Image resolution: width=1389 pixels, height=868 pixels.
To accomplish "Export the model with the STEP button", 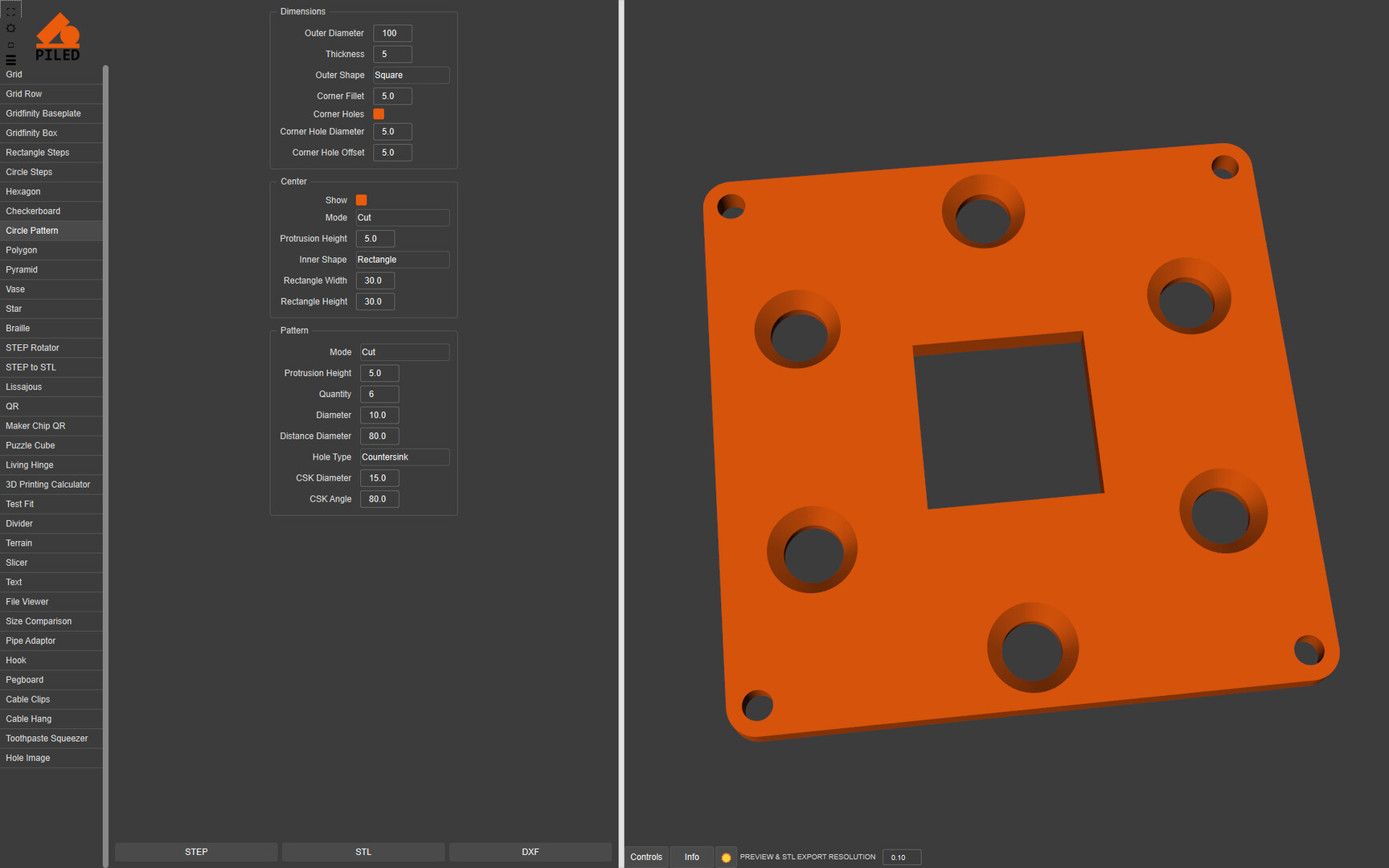I will (196, 852).
